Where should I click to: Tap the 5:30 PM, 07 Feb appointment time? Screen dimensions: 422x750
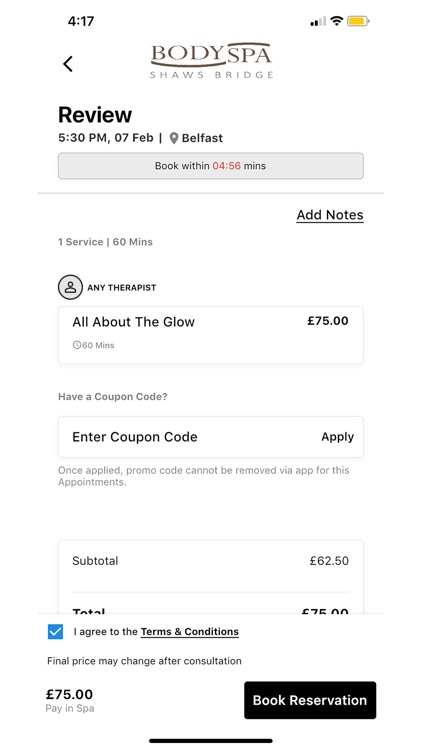click(x=106, y=138)
